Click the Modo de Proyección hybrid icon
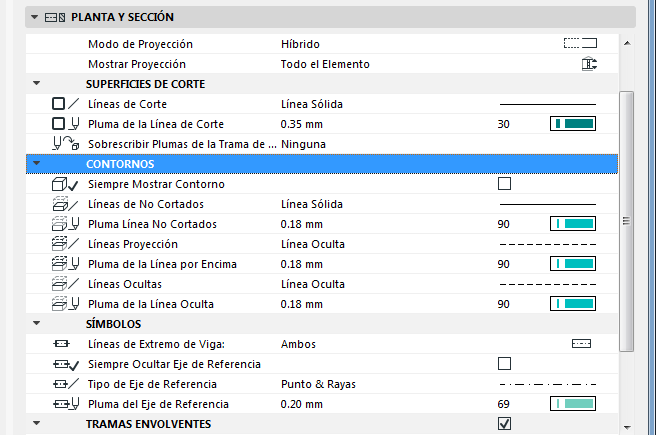Image resolution: width=656 pixels, height=435 pixels. 580,44
